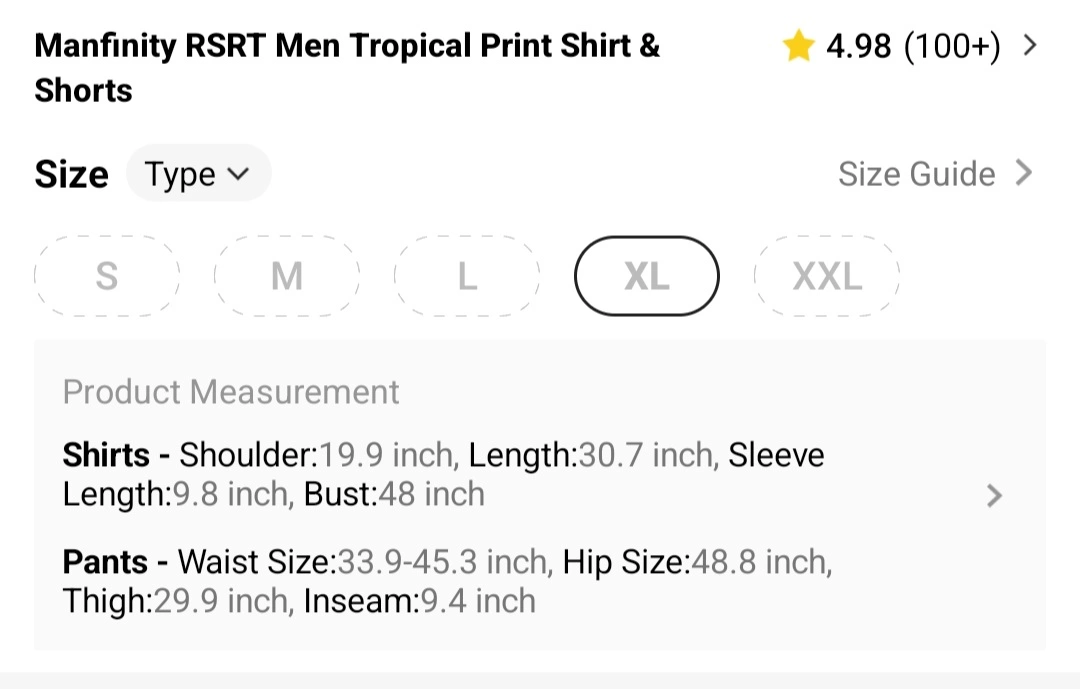Select size L
1080x689 pixels.
[x=467, y=276]
